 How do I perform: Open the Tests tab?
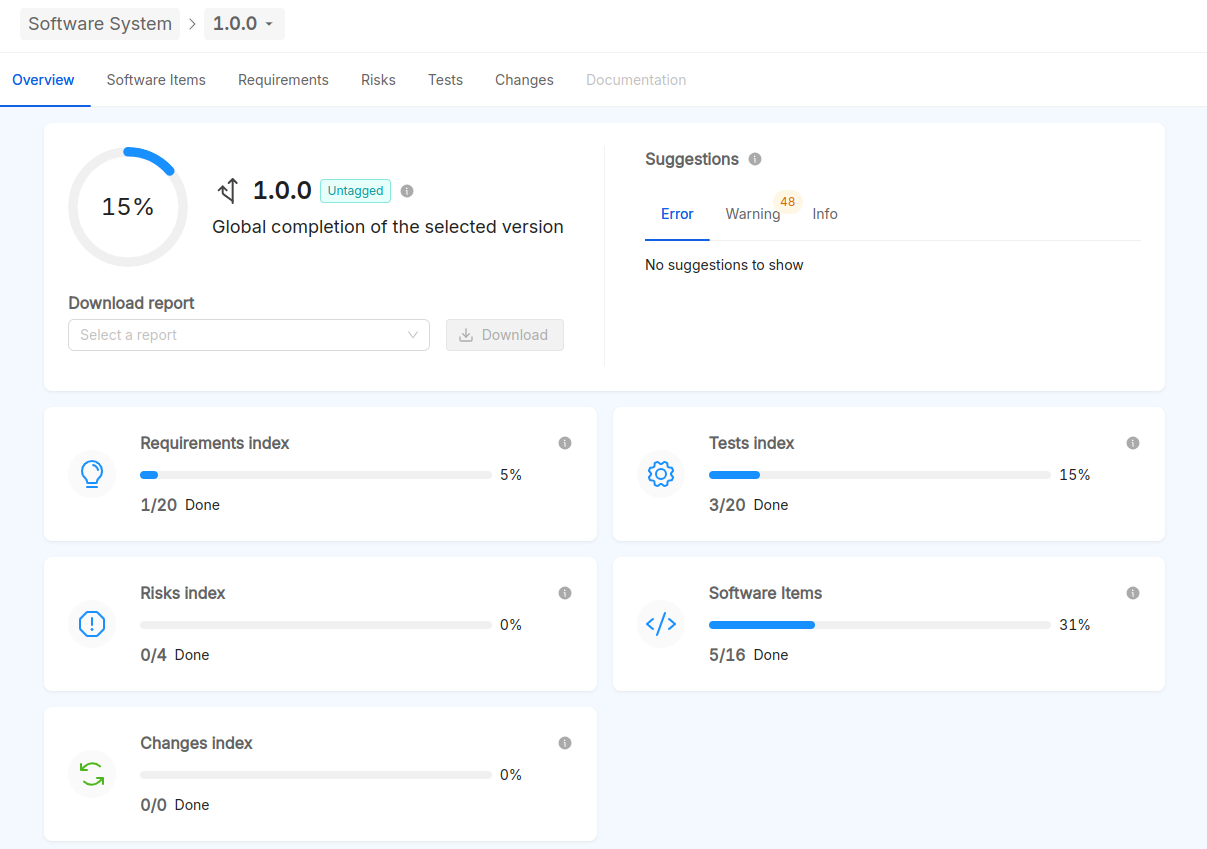click(x=445, y=80)
